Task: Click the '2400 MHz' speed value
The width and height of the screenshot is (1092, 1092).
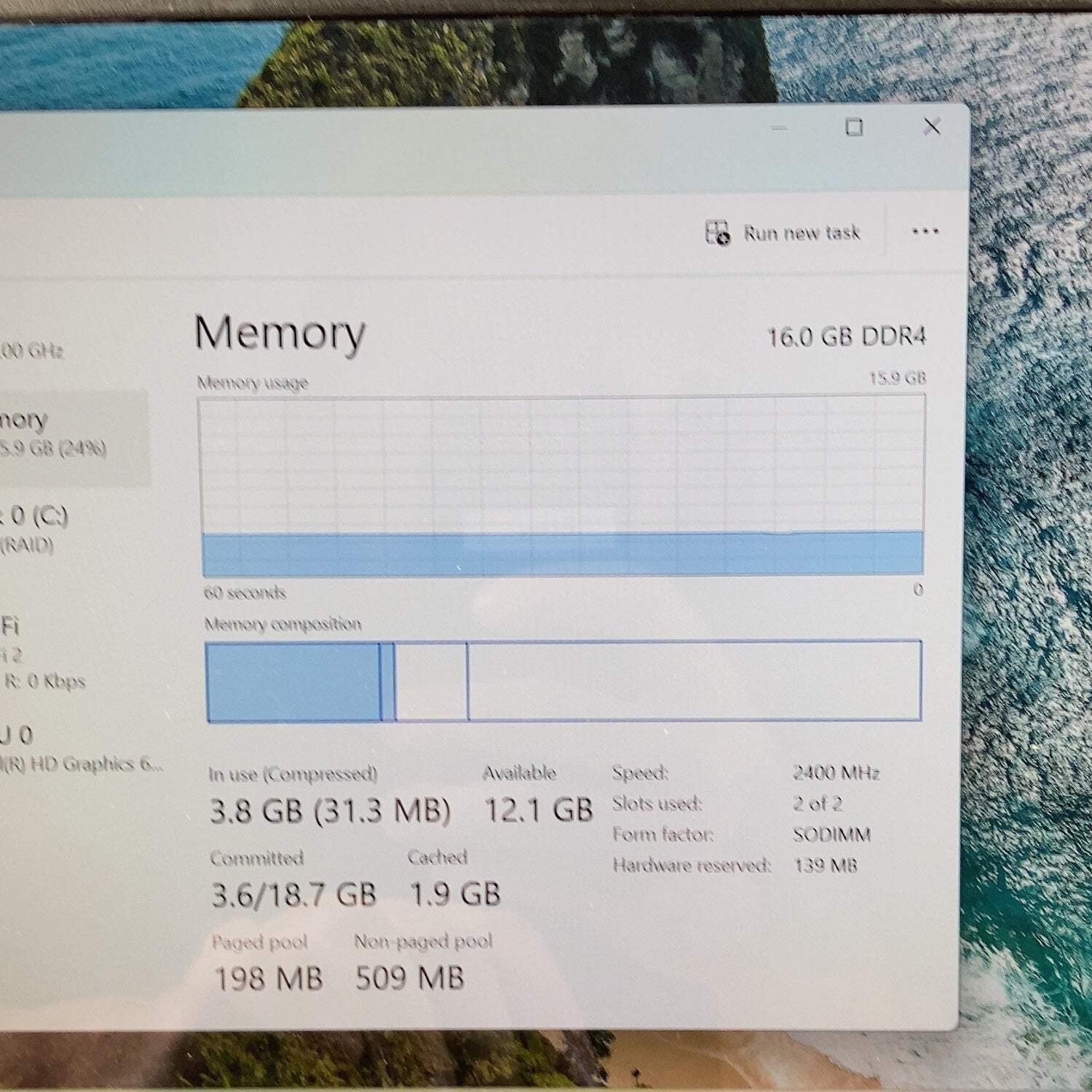Action: [836, 772]
